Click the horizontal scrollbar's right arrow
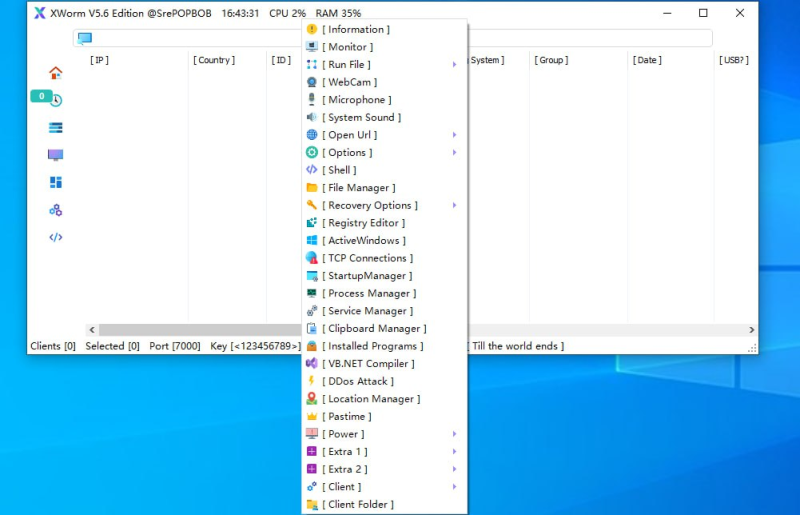 (752, 330)
